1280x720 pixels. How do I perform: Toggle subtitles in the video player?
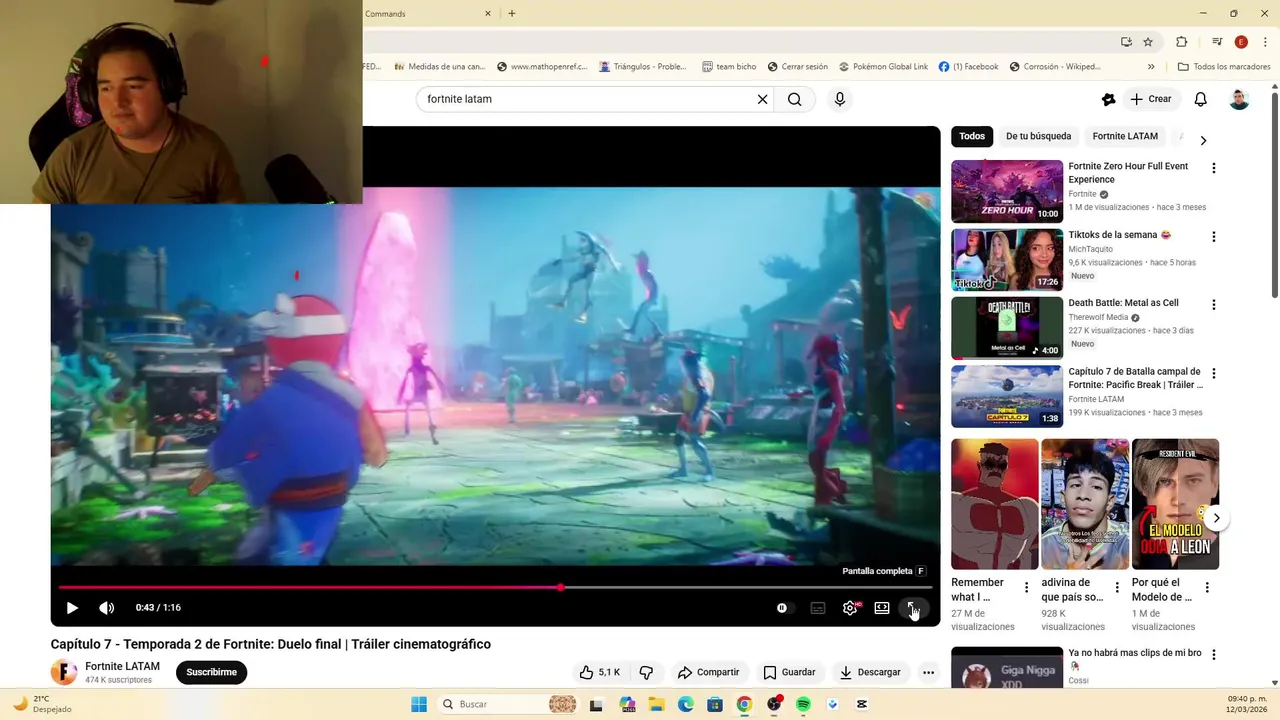tap(818, 608)
